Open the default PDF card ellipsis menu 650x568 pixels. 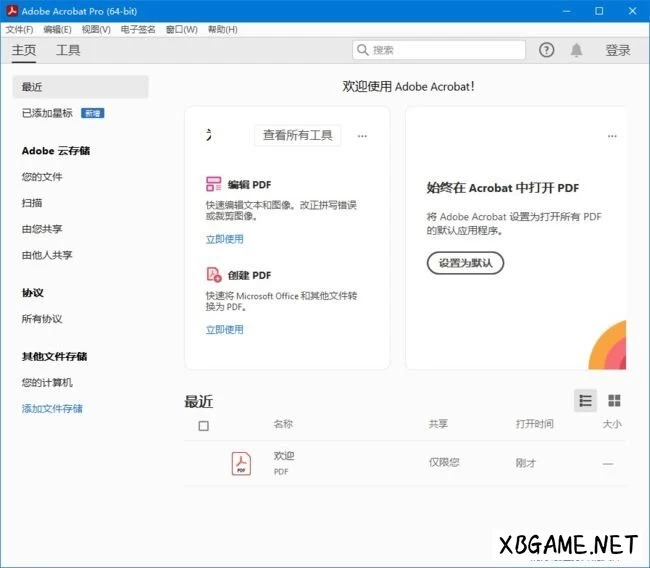pos(613,136)
